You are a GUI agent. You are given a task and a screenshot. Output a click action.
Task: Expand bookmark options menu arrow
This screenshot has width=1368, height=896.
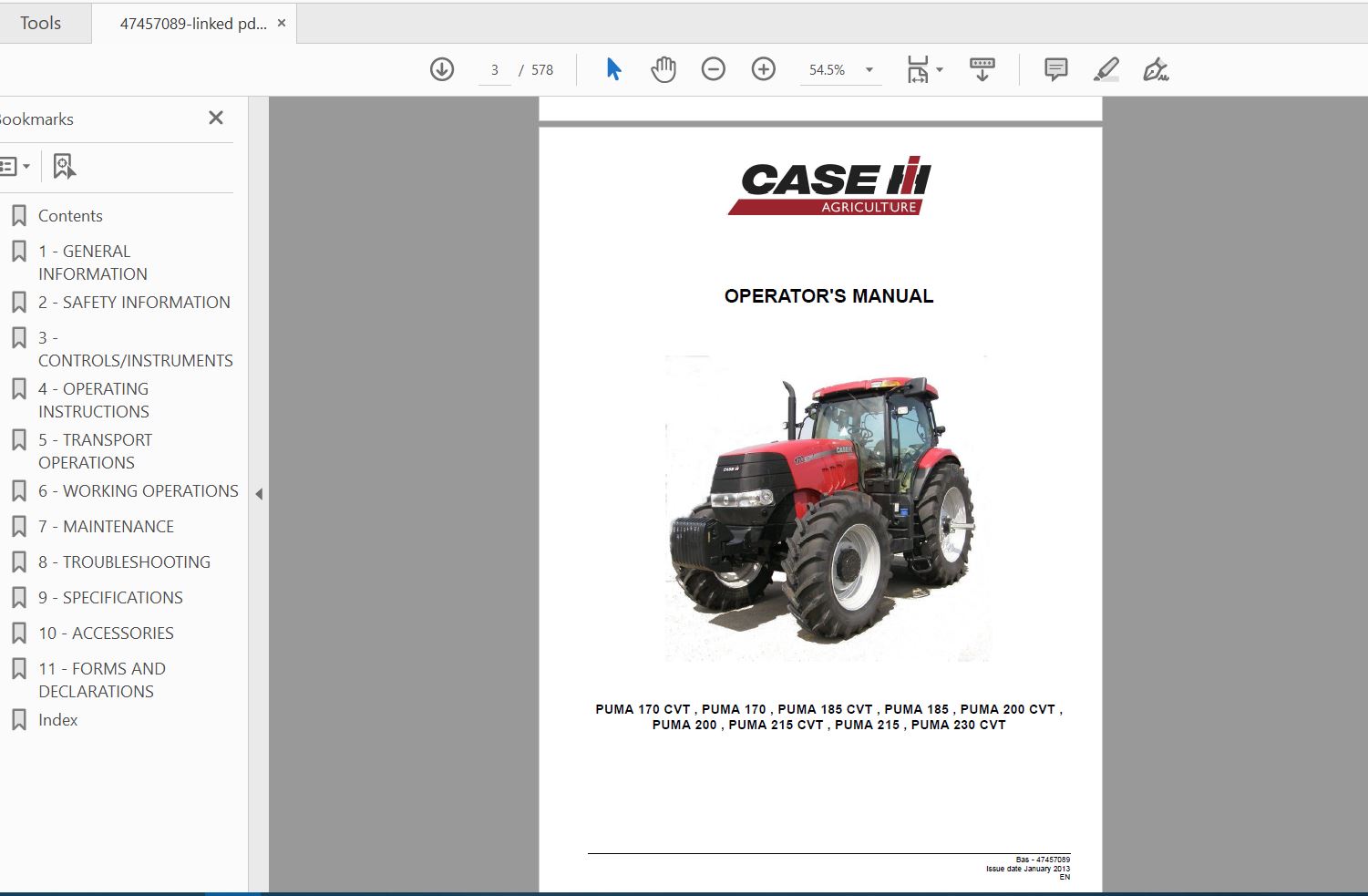[26, 166]
